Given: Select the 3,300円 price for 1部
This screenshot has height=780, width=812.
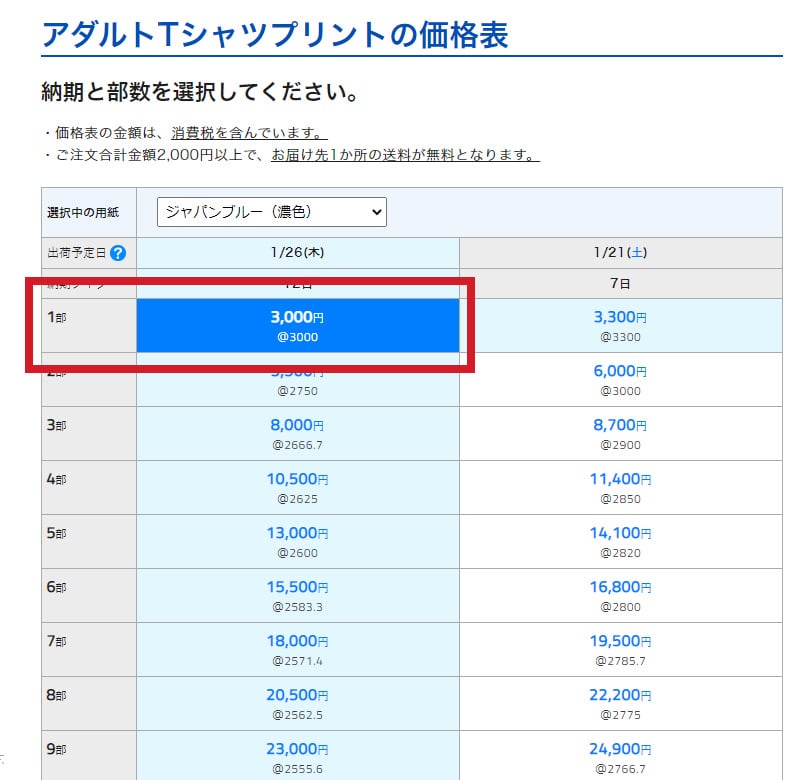Looking at the screenshot, I should coord(620,326).
